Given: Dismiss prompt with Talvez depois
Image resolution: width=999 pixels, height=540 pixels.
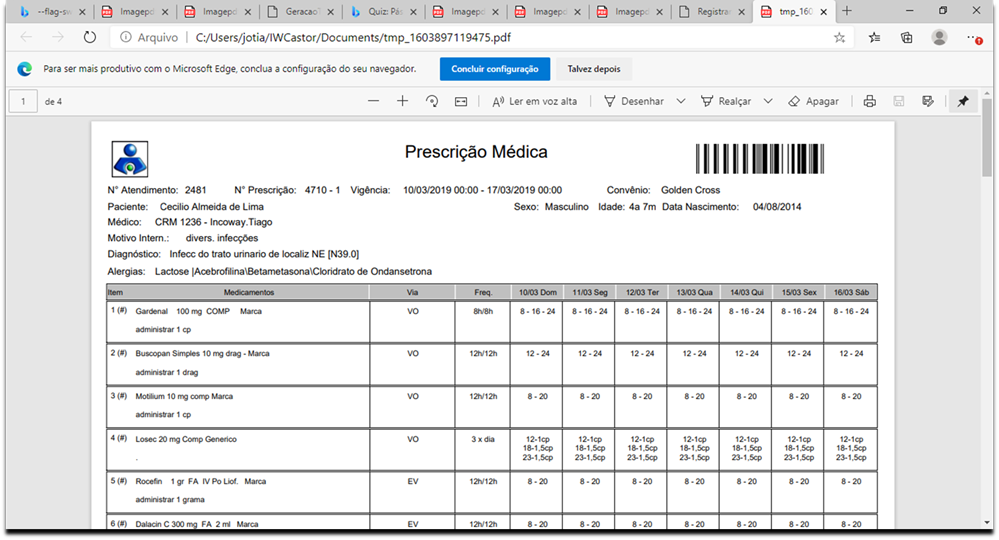Looking at the screenshot, I should (594, 69).
